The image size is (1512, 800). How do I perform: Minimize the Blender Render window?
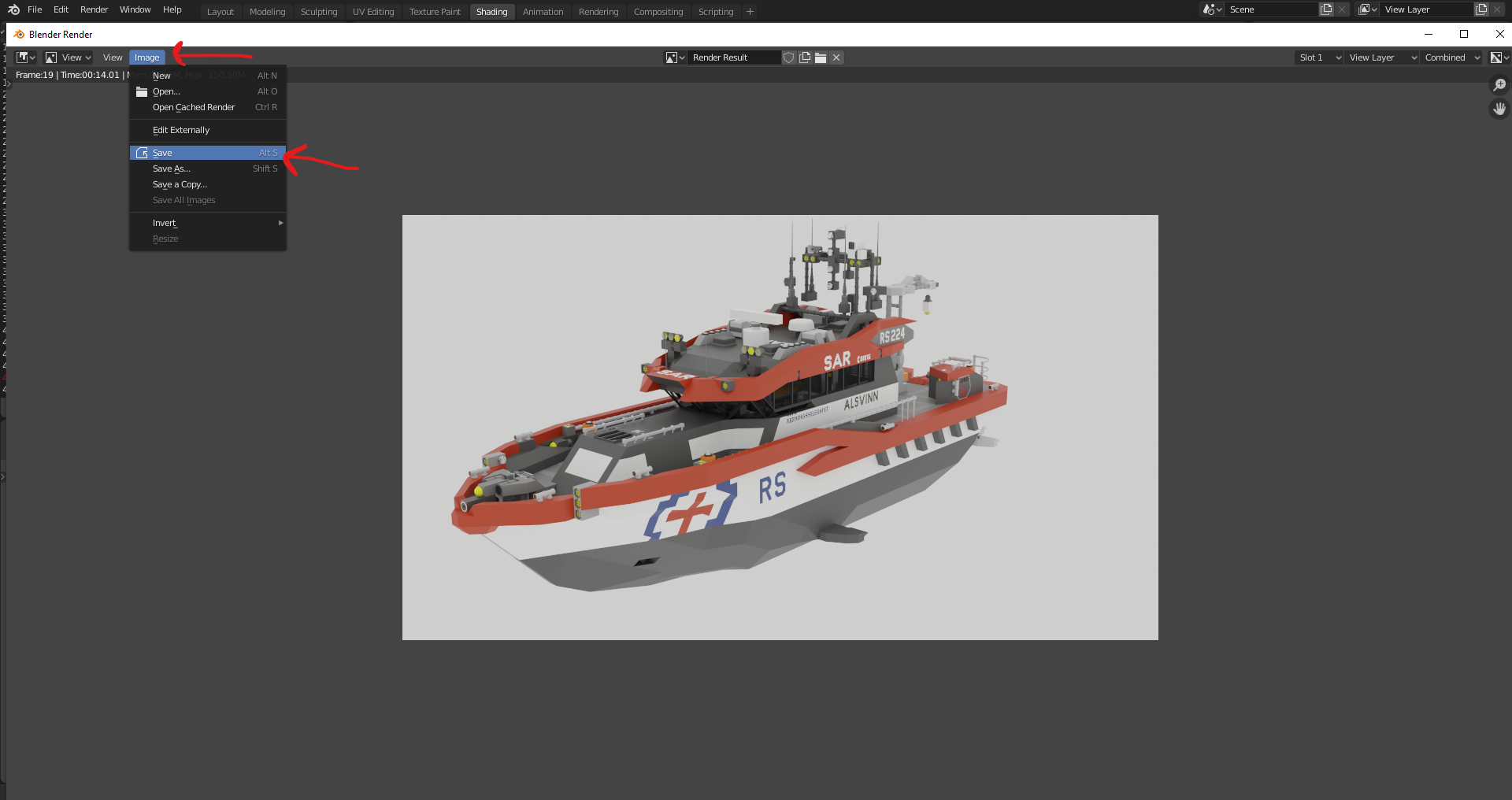1429,35
